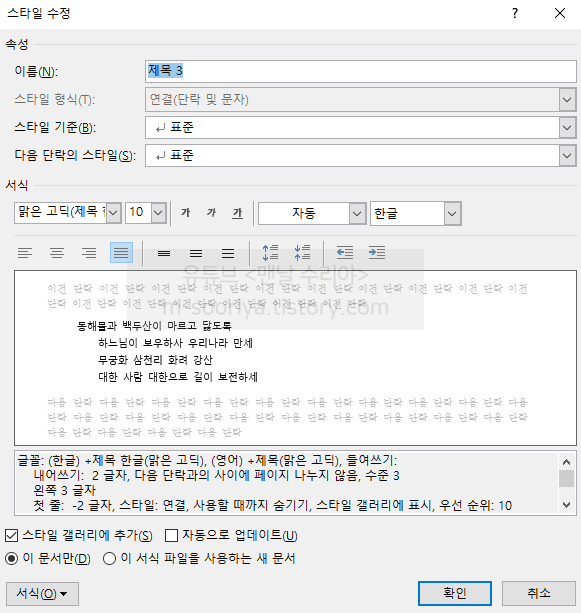The height and width of the screenshot is (613, 581).
Task: Apply bold formatting with 가 button
Action: (x=186, y=213)
